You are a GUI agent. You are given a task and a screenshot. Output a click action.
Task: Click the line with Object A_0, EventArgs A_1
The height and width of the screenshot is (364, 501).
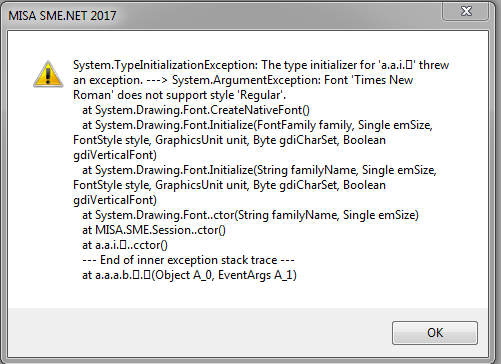(189, 275)
